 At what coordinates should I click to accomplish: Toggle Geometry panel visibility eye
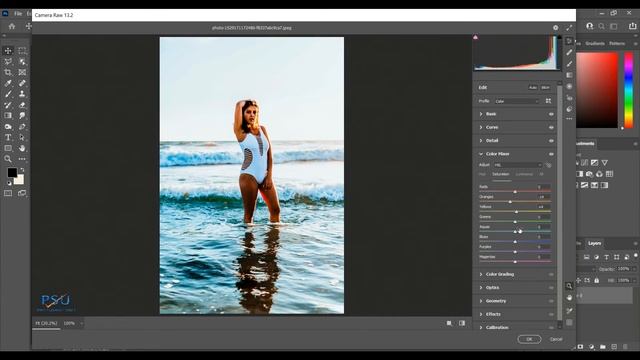click(551, 301)
